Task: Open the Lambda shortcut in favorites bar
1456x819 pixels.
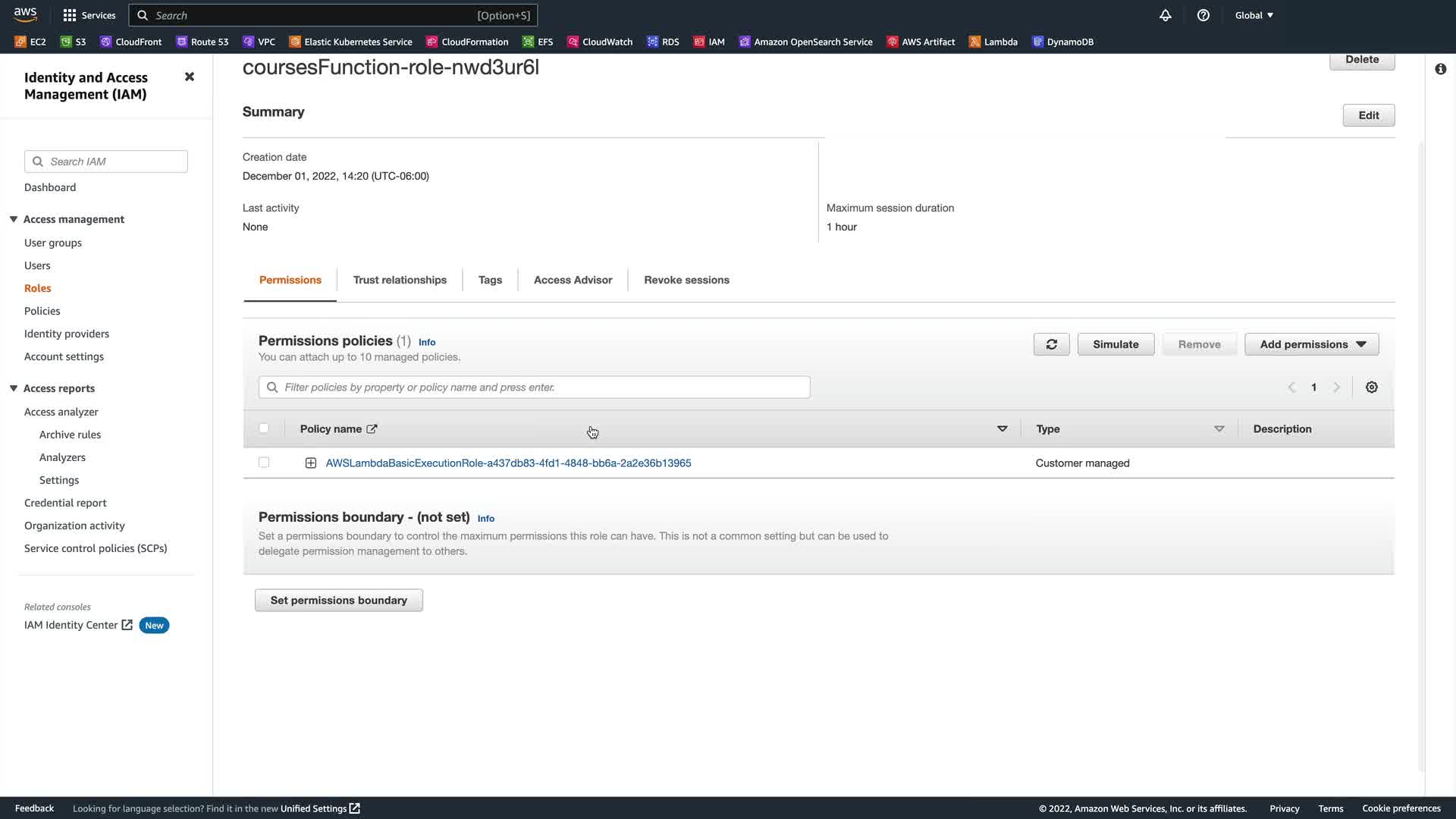Action: (993, 42)
